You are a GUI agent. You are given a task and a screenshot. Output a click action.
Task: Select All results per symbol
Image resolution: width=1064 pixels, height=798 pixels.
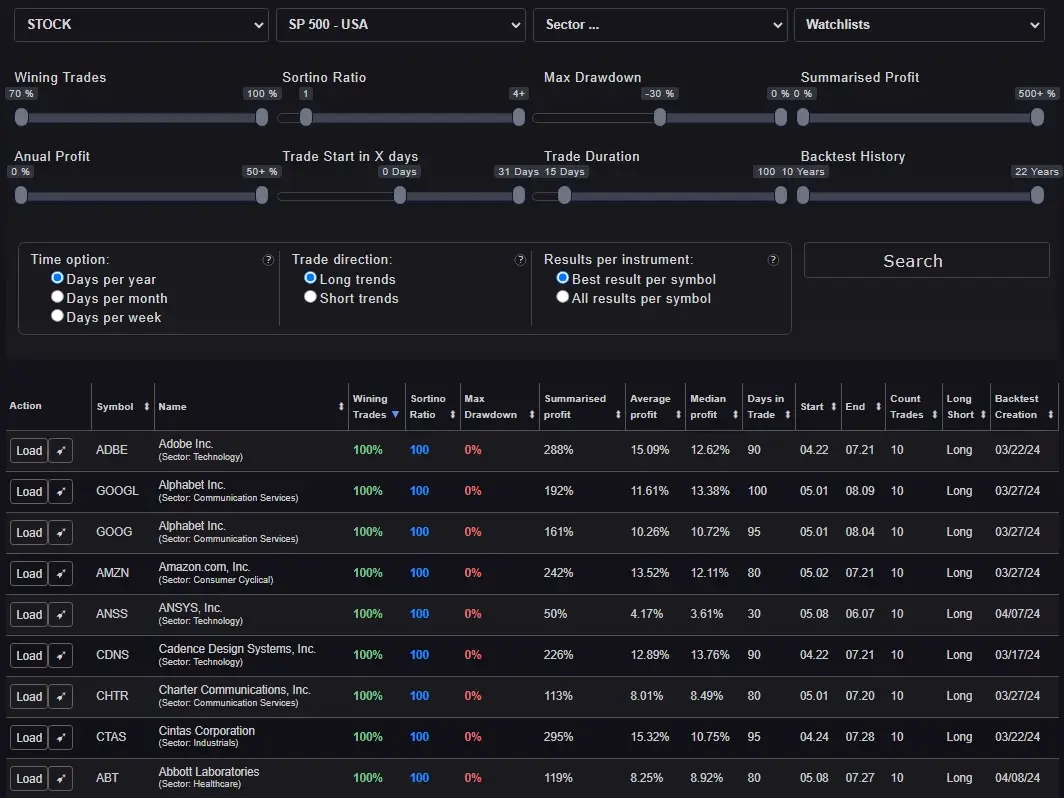563,297
